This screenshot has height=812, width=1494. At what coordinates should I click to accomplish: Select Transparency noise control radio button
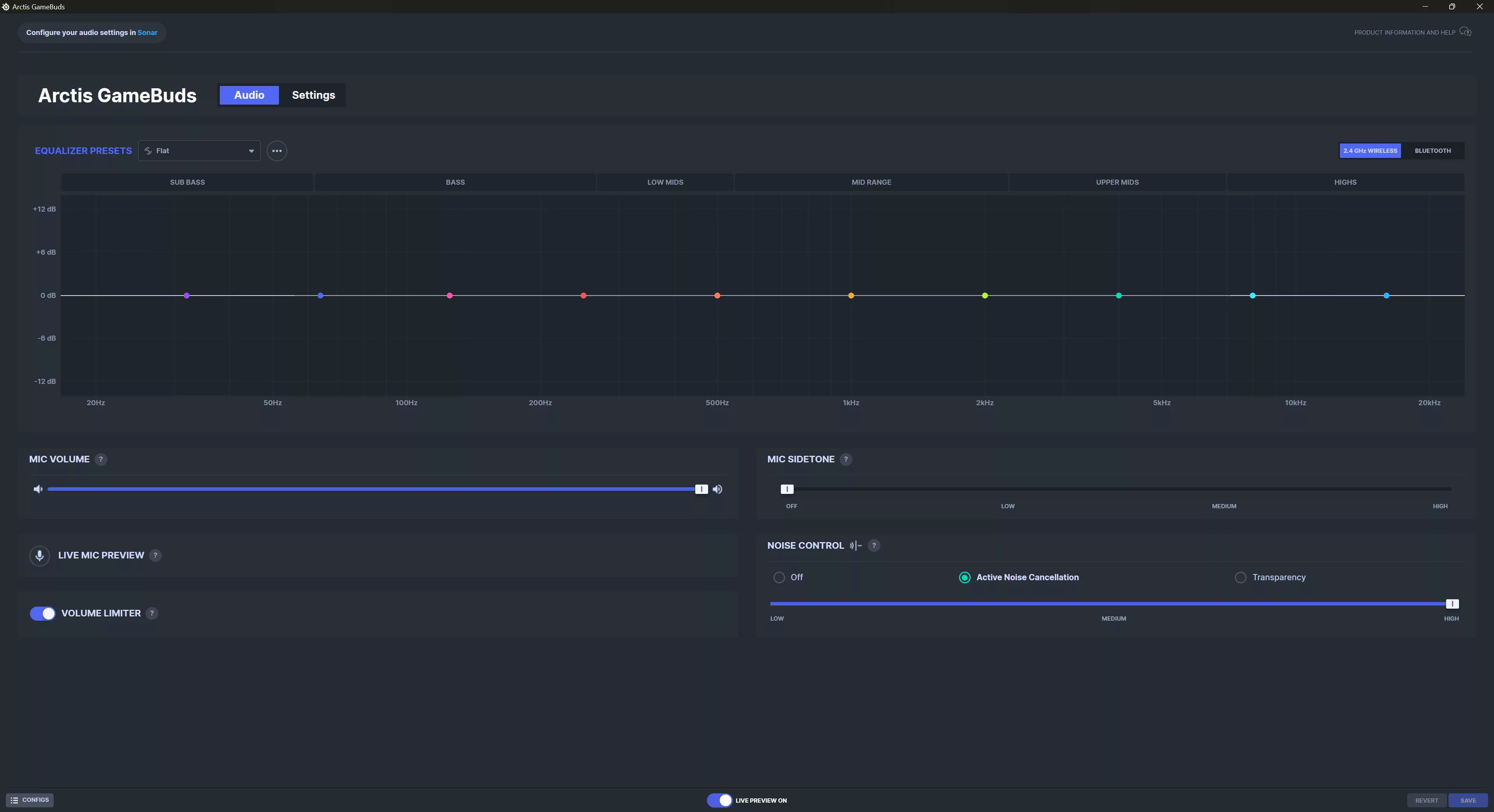[1240, 577]
